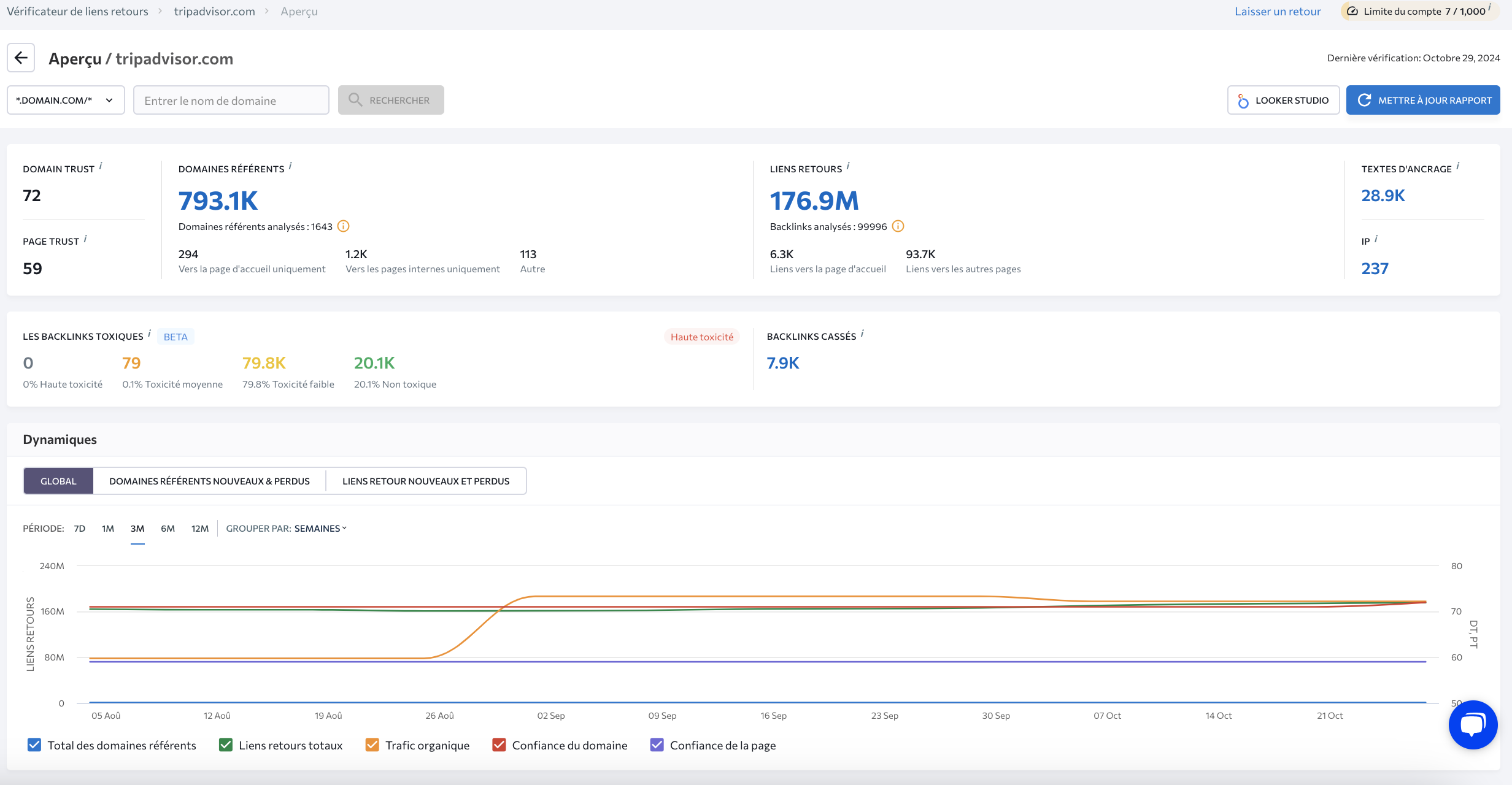
Task: Click the 28.9K anchor texts value
Action: click(x=1383, y=195)
